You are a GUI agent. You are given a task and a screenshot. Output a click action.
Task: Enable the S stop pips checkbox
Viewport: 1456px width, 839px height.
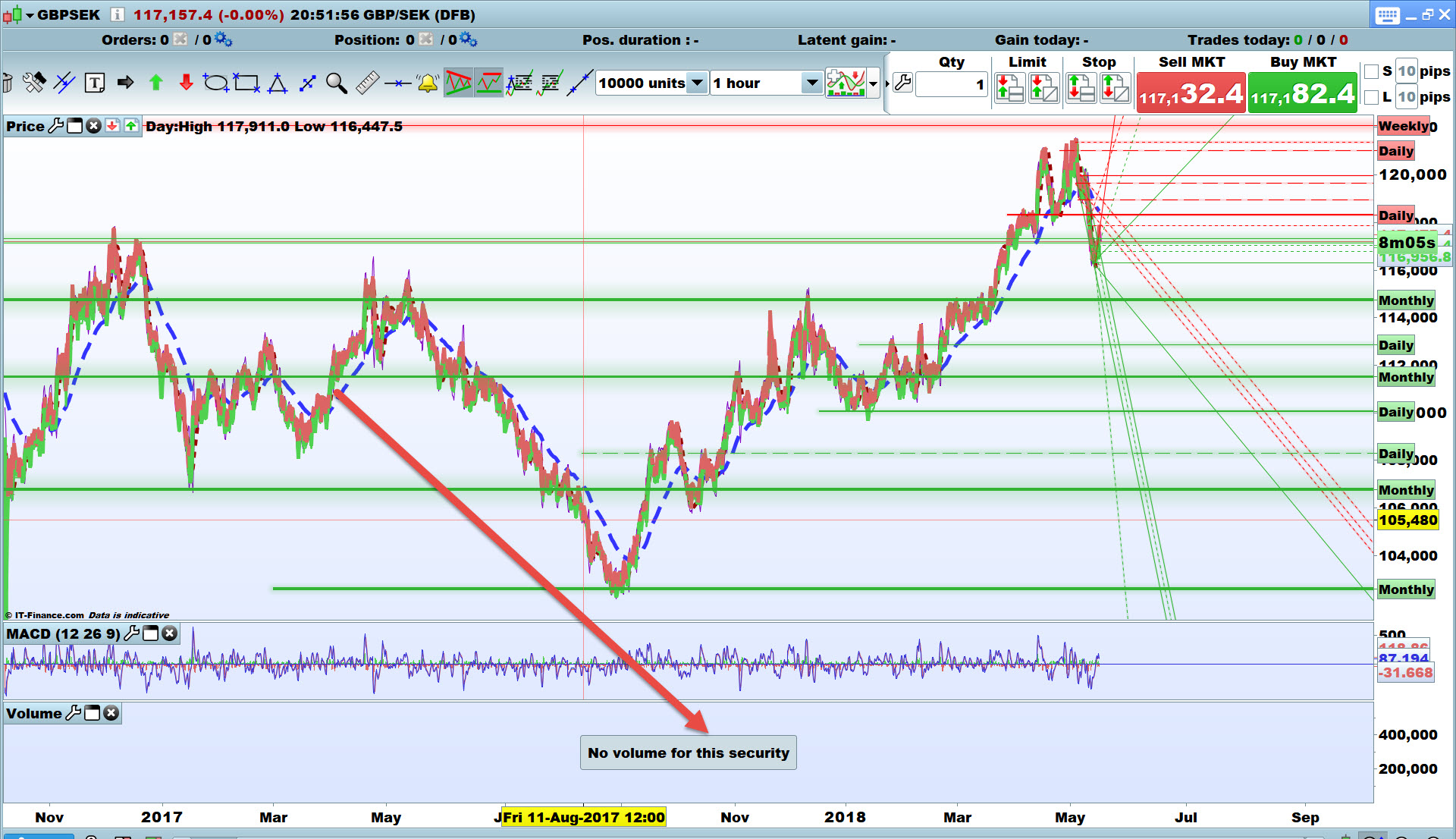click(x=1371, y=71)
